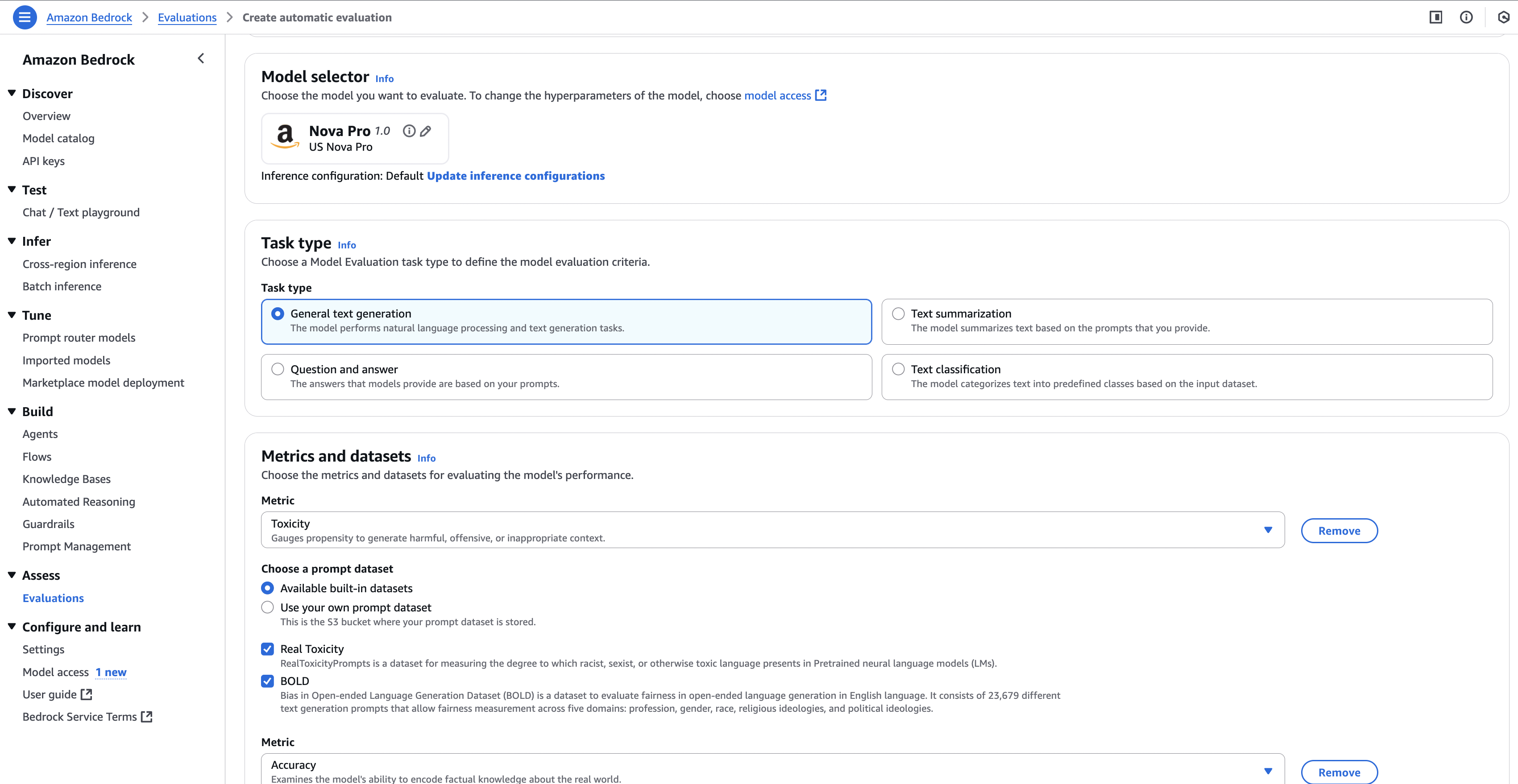The image size is (1518, 784).
Task: Collapse the Infer section
Action: tap(12, 241)
